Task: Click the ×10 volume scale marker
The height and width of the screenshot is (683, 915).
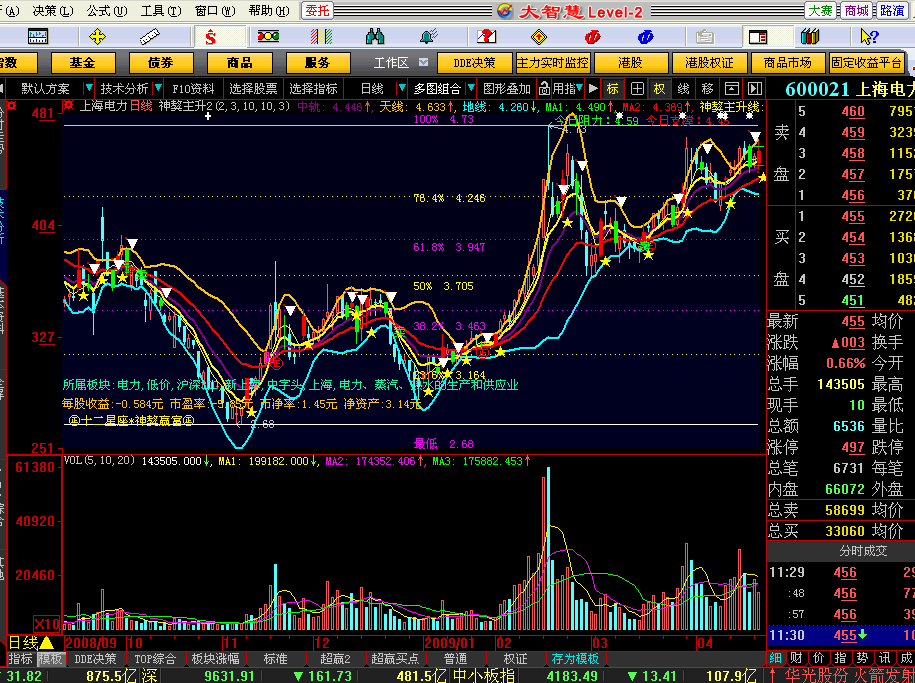Action: click(x=47, y=623)
